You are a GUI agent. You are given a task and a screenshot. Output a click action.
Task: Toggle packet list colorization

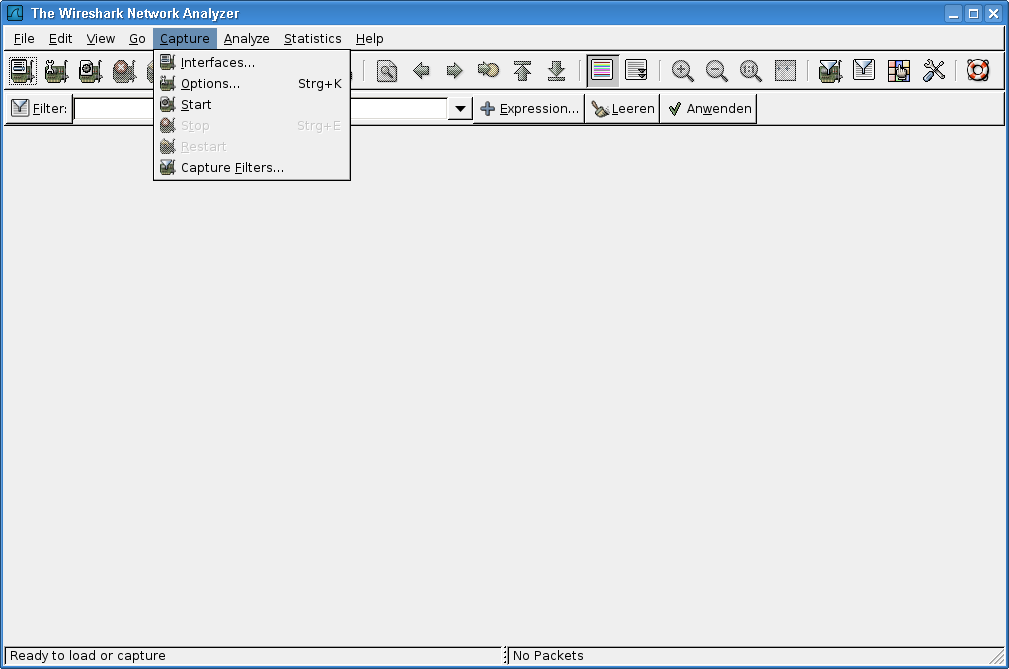[x=602, y=71]
